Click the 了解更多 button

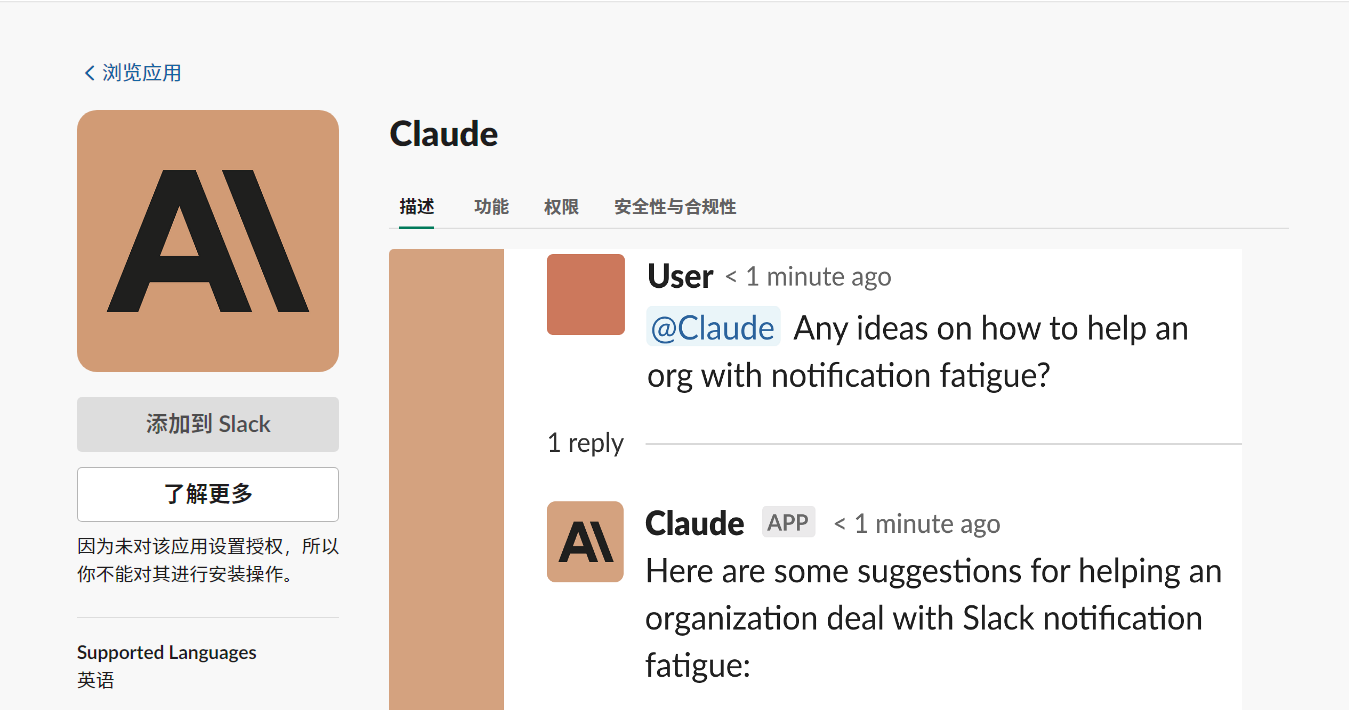pos(208,494)
